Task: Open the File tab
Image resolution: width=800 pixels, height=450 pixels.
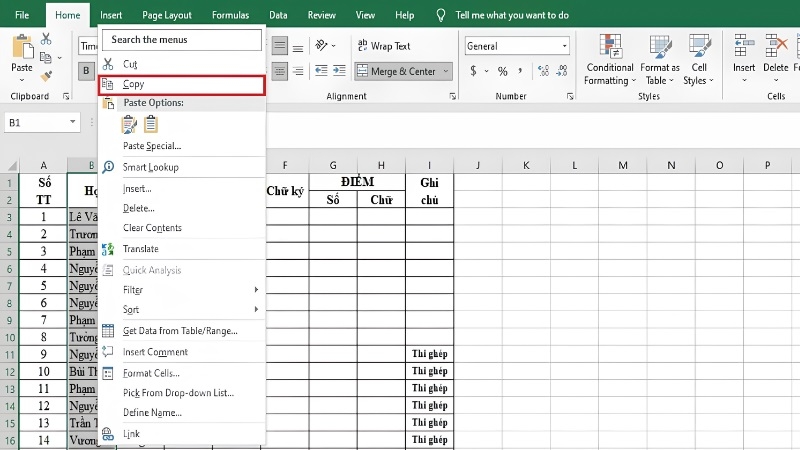Action: tap(22, 15)
